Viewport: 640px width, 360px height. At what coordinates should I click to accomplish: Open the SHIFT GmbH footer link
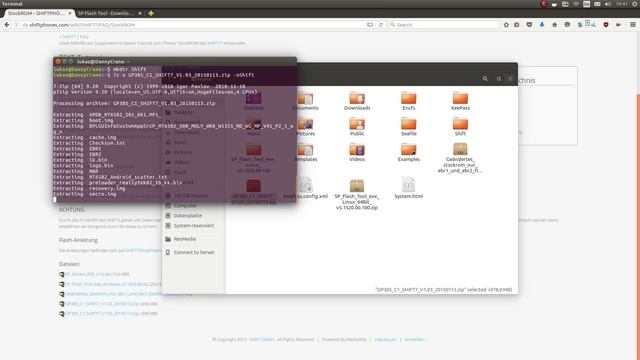pyautogui.click(x=262, y=340)
